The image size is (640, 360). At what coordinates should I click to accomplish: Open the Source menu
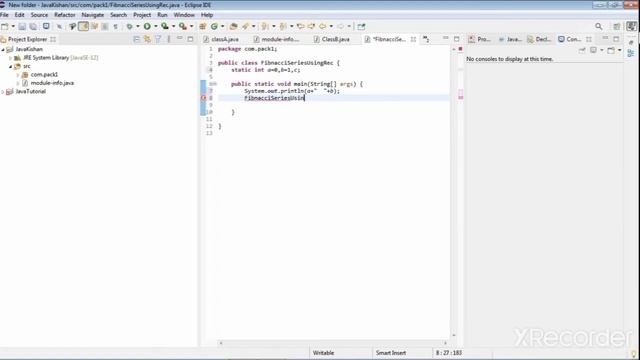[x=39, y=15]
